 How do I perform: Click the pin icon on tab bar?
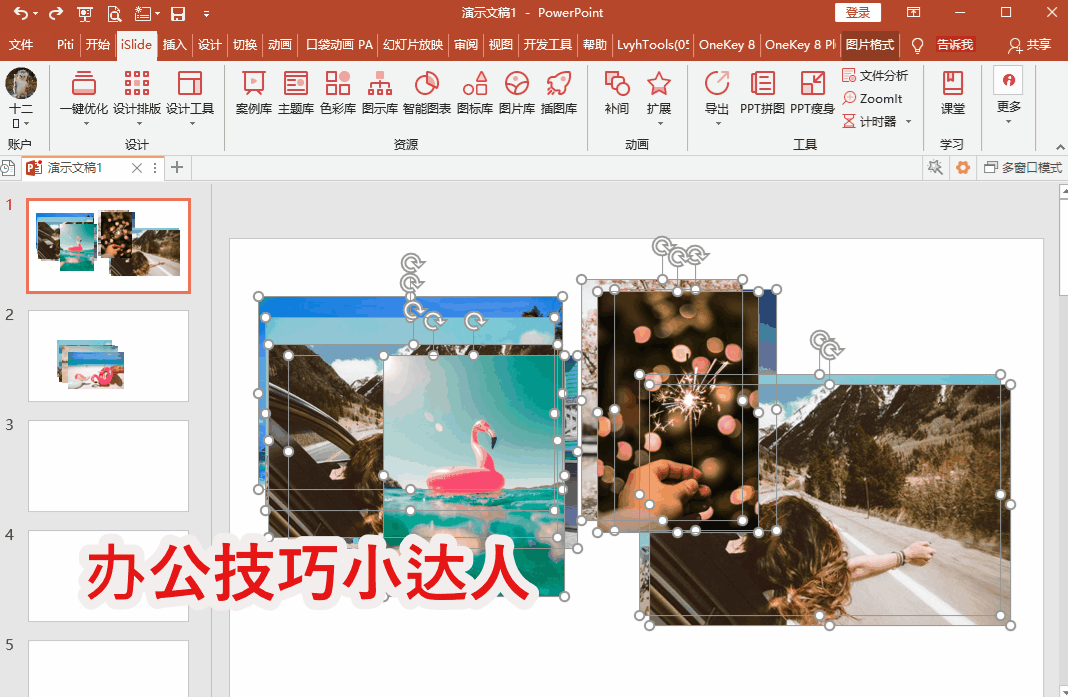[x=935, y=167]
